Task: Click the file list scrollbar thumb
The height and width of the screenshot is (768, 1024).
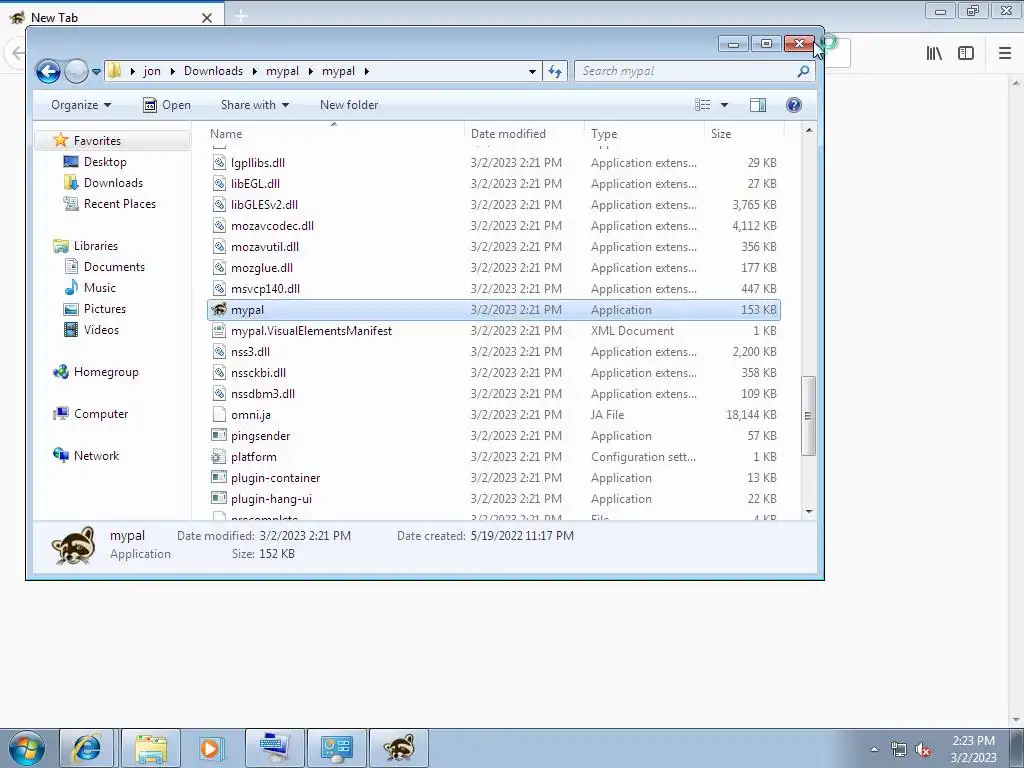Action: (x=808, y=416)
